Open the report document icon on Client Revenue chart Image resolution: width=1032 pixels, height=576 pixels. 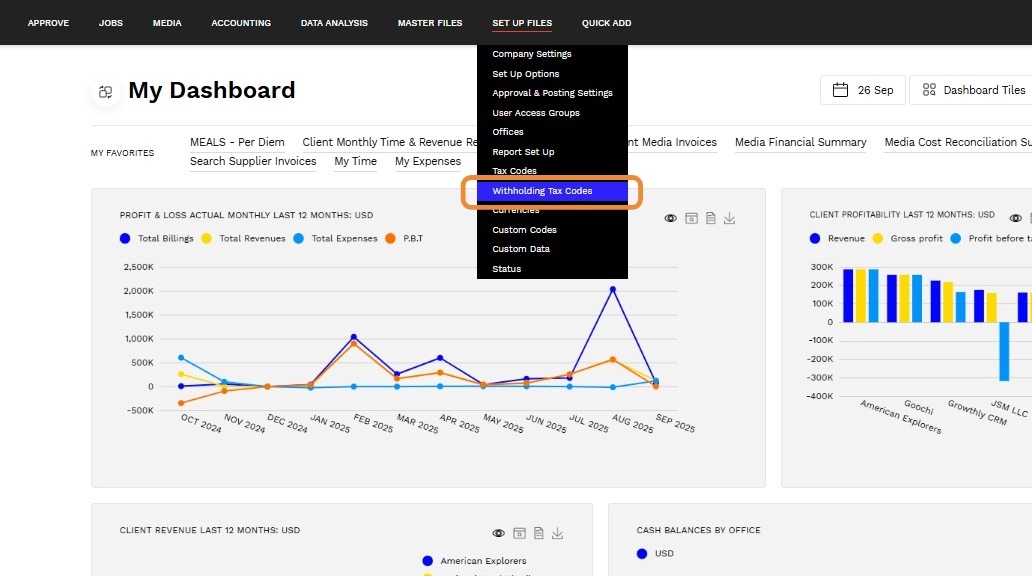(x=538, y=533)
